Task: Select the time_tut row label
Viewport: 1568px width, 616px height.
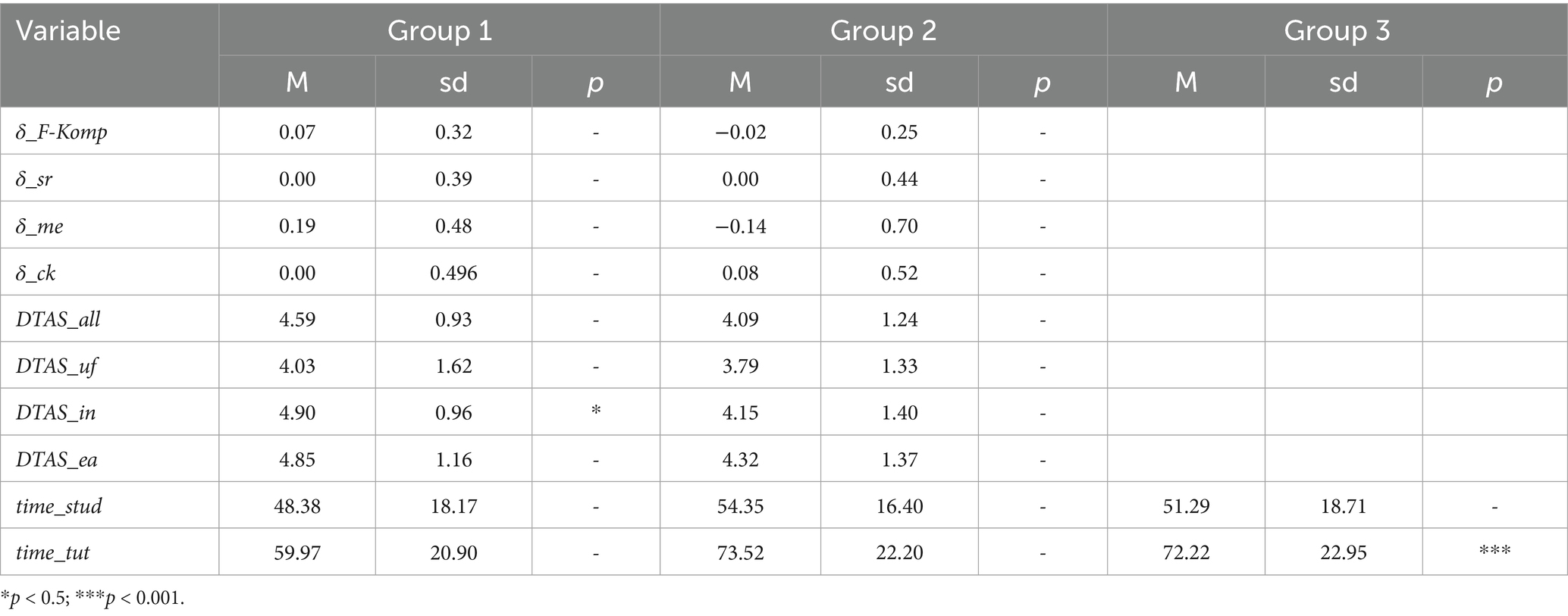Action: [x=52, y=553]
